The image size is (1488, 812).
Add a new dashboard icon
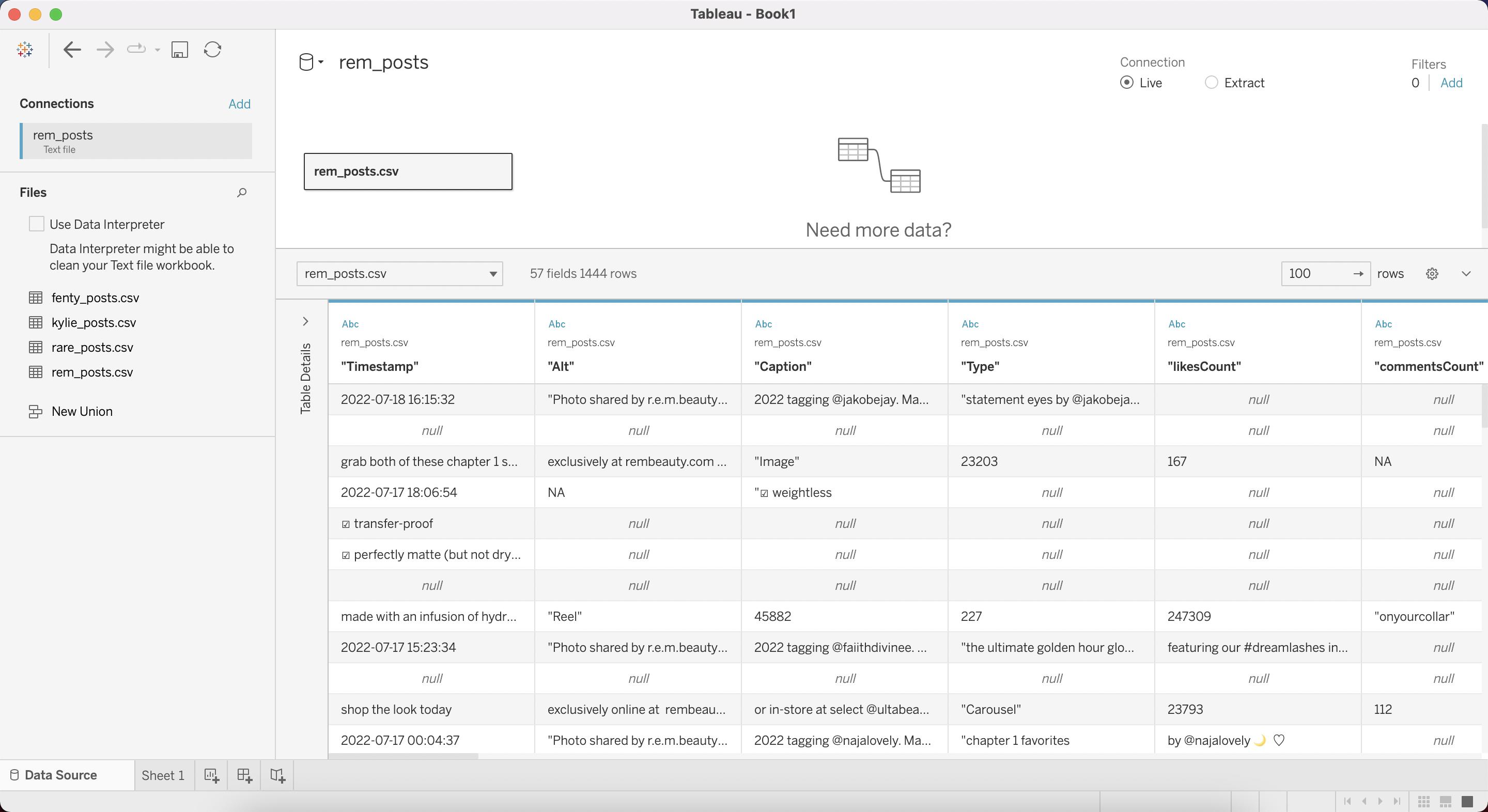[x=244, y=776]
